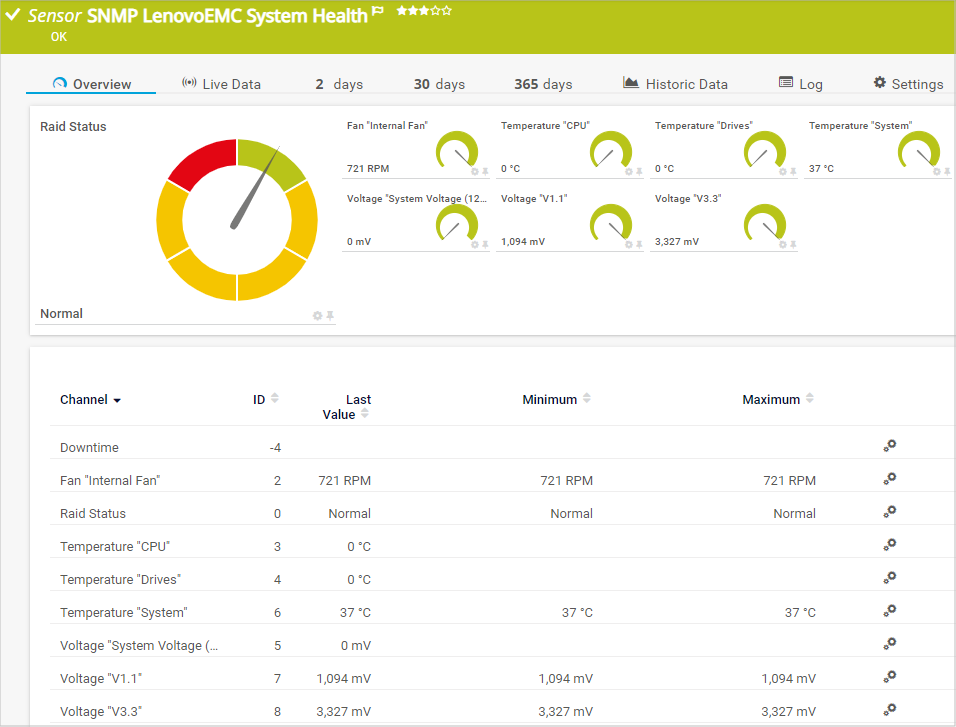Open the Settings tab
Image resolution: width=956 pixels, height=727 pixels.
tap(908, 84)
